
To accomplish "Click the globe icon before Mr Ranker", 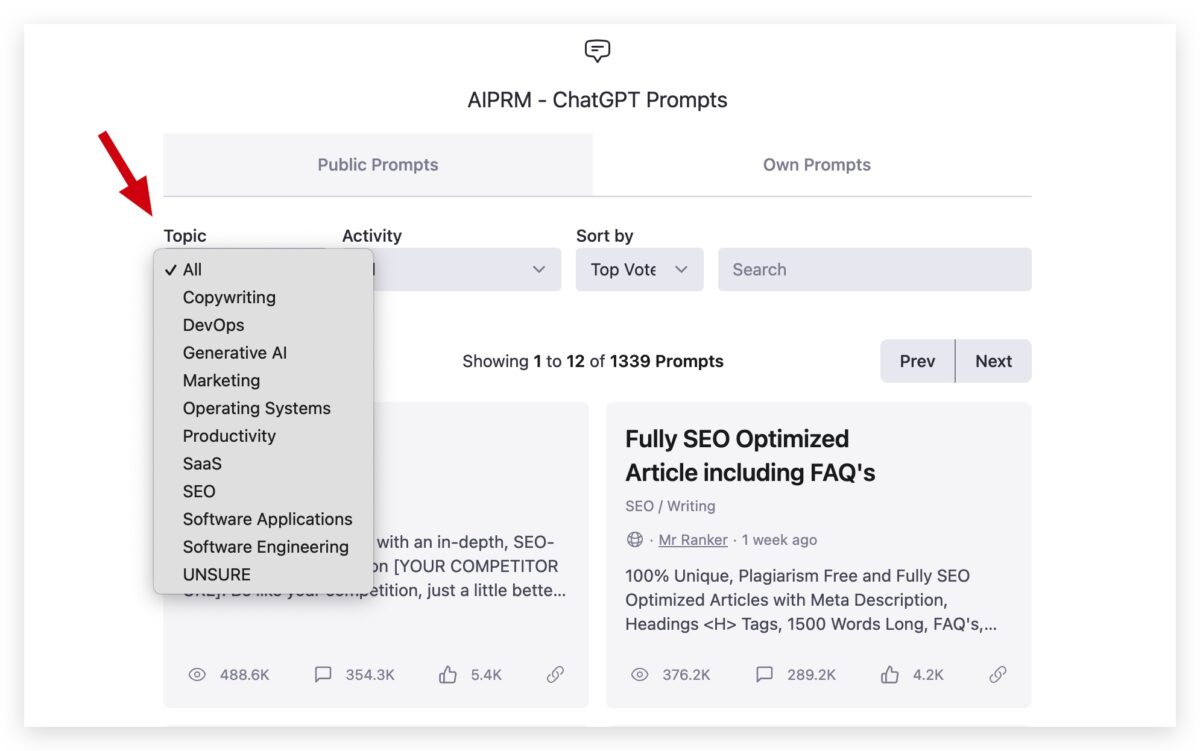I will coord(635,540).
